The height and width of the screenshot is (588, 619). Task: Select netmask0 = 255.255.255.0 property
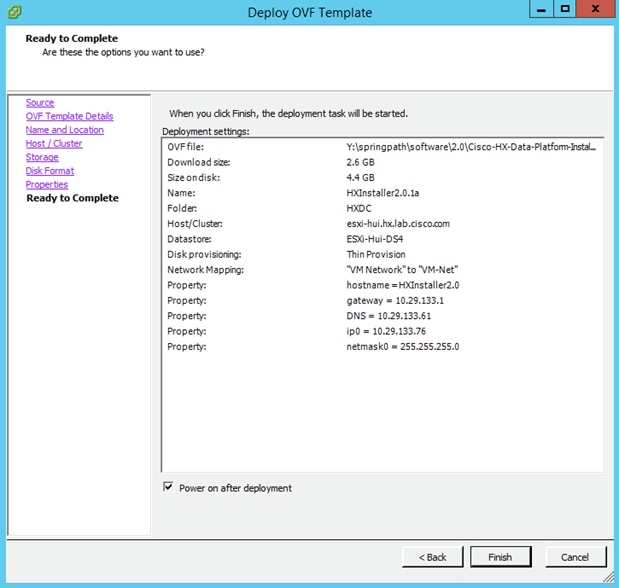[403, 347]
